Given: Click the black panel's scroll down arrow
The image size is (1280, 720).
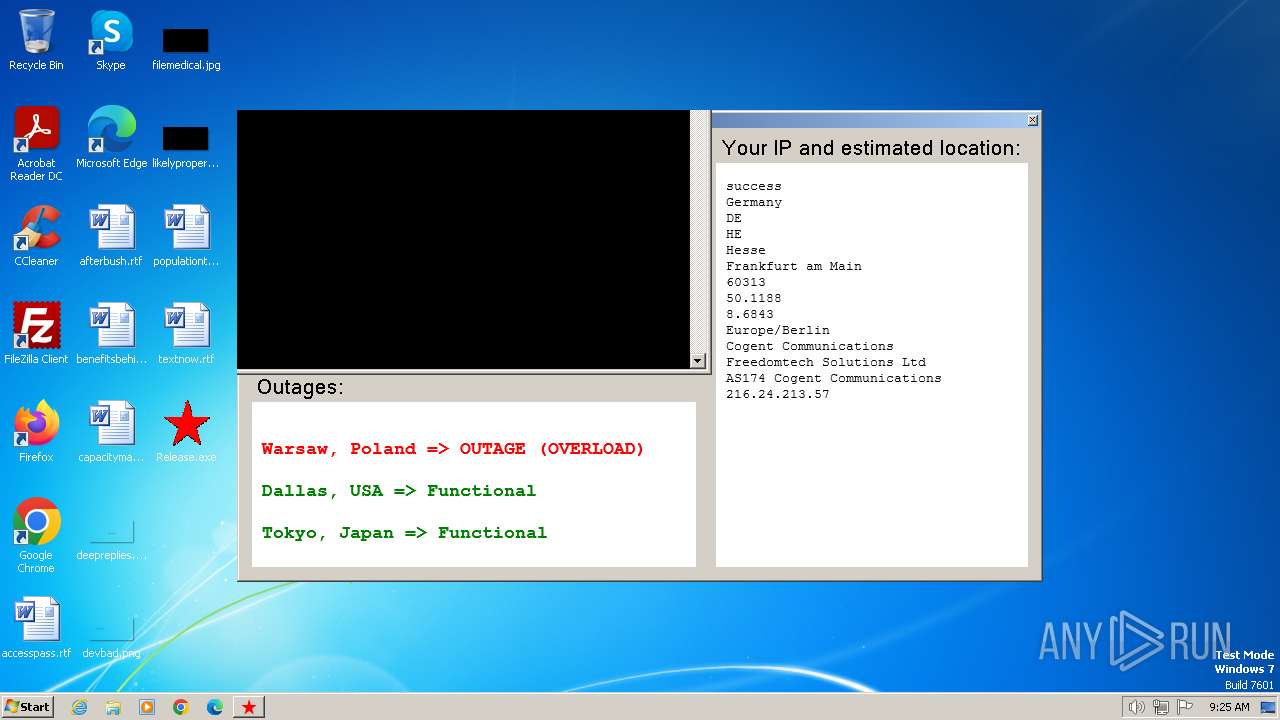Looking at the screenshot, I should pos(697,361).
